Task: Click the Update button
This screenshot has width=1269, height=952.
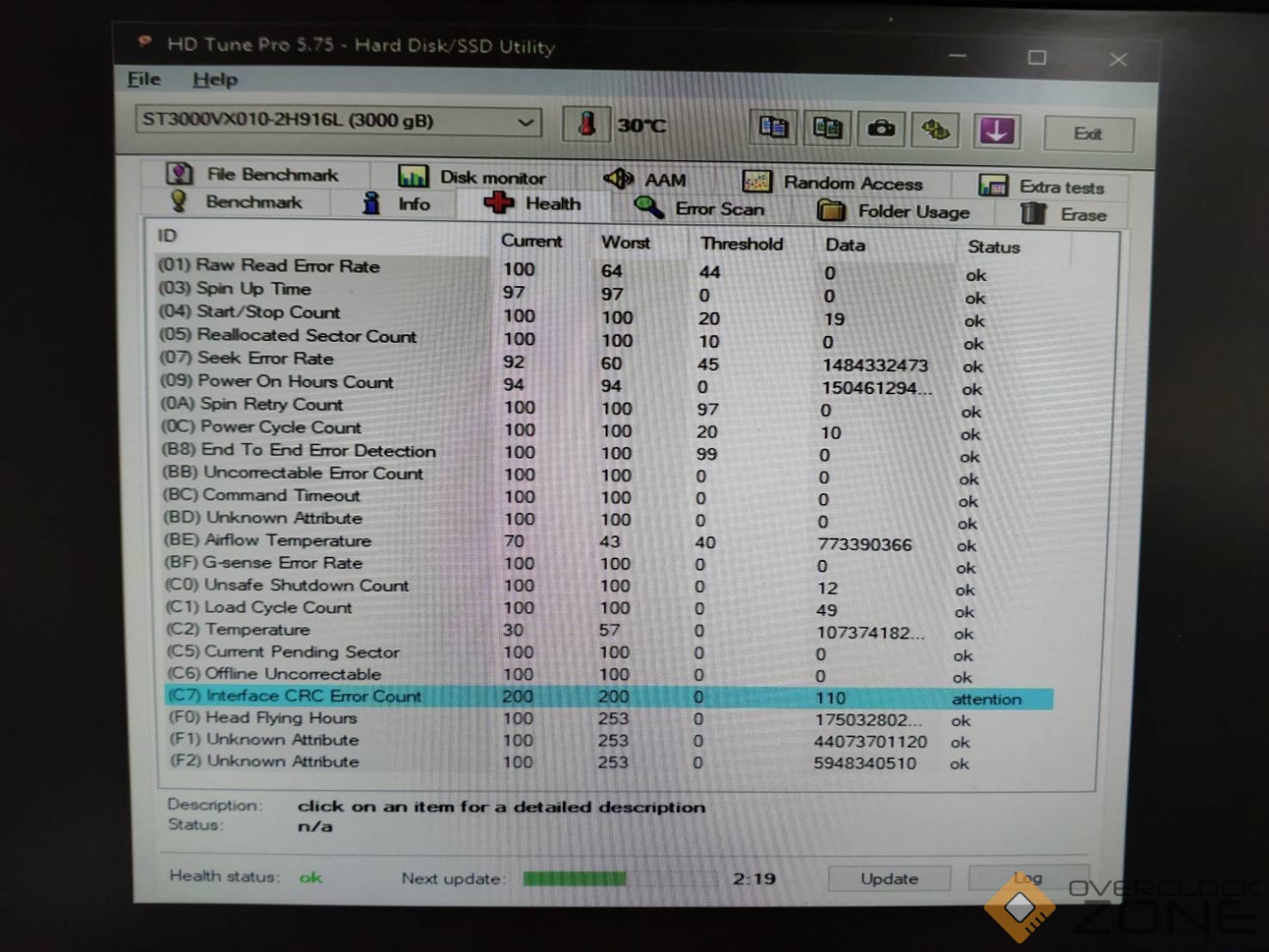Action: pyautogui.click(x=889, y=878)
